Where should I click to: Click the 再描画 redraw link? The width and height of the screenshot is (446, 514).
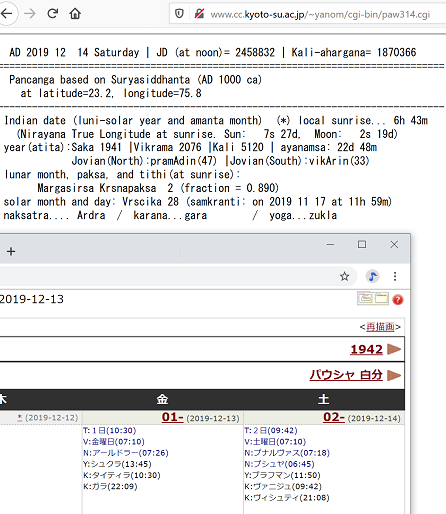[x=380, y=327]
